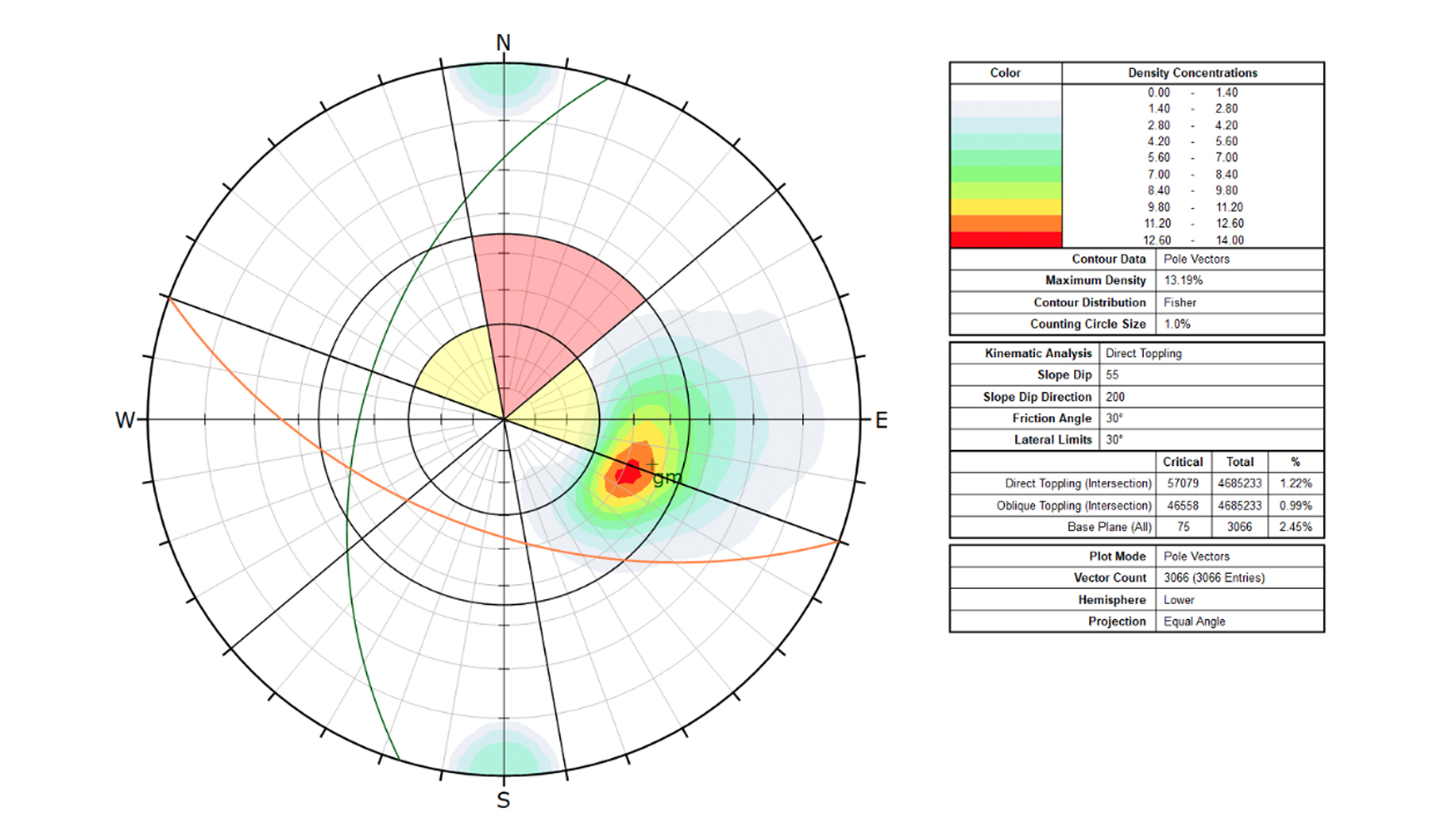Click the 'Density Concentrations' legend header
Viewport: 1456px width, 832px height.
[1192, 73]
